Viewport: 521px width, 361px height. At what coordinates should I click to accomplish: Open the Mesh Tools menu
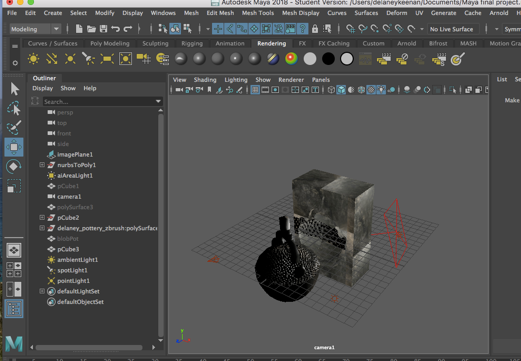258,13
